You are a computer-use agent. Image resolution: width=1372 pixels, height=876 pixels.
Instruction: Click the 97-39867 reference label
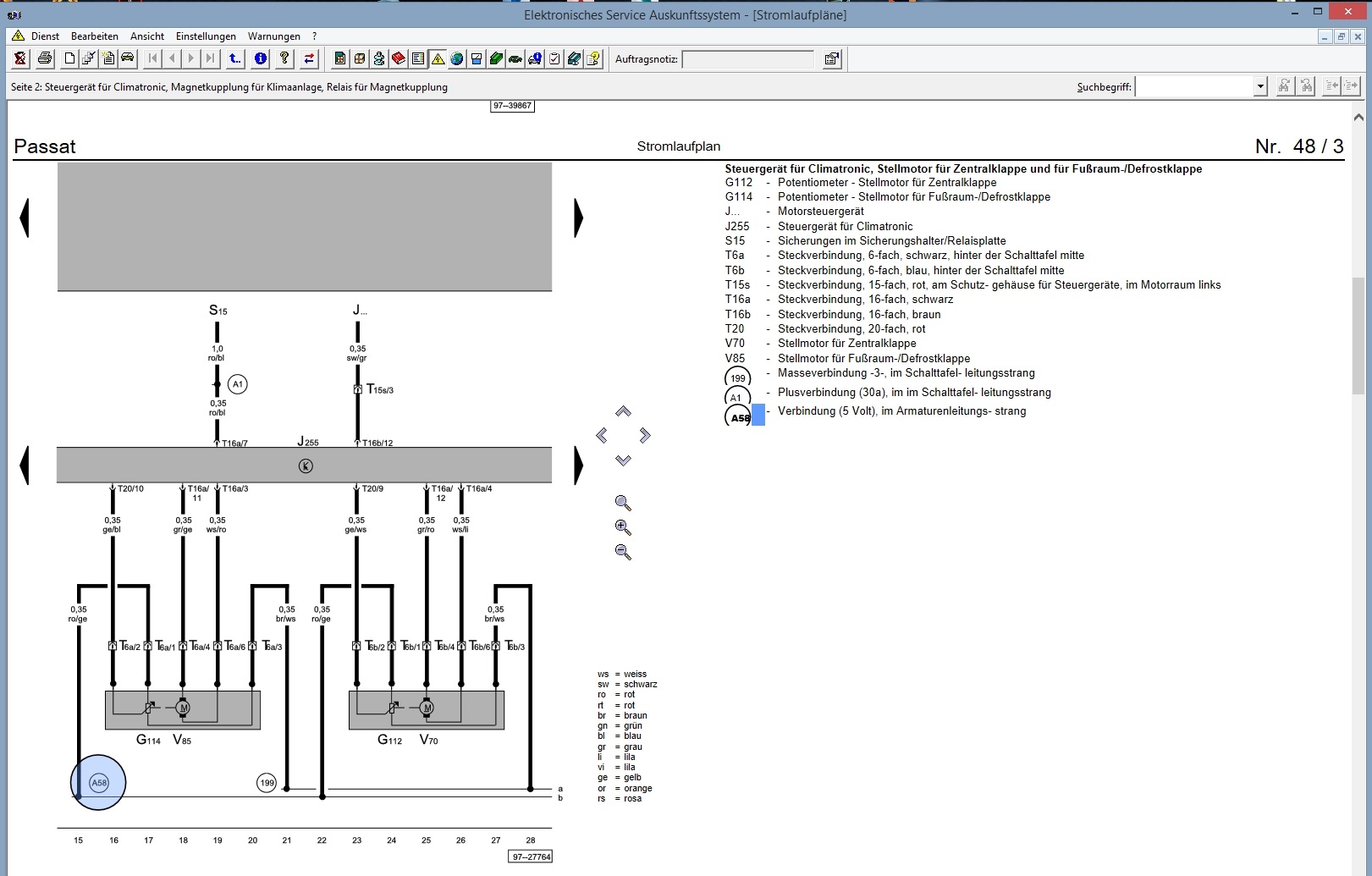tap(512, 106)
